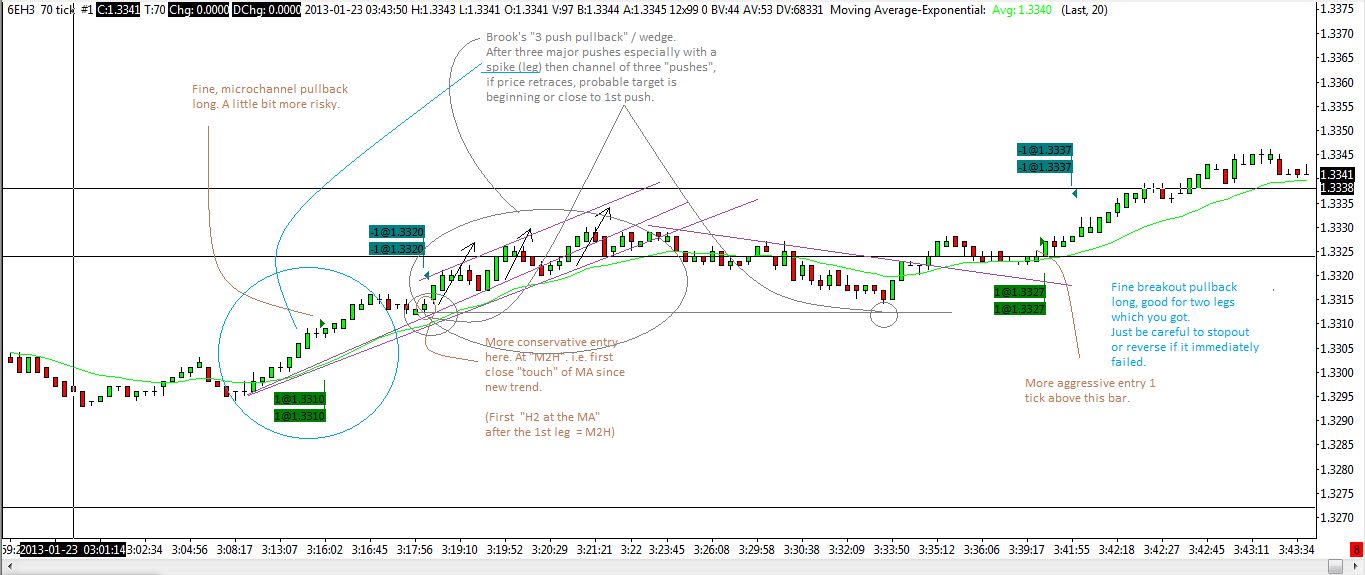The width and height of the screenshot is (1365, 575).
Task: Click the sell fill arrow at 1.3337
Action: (x=1074, y=193)
